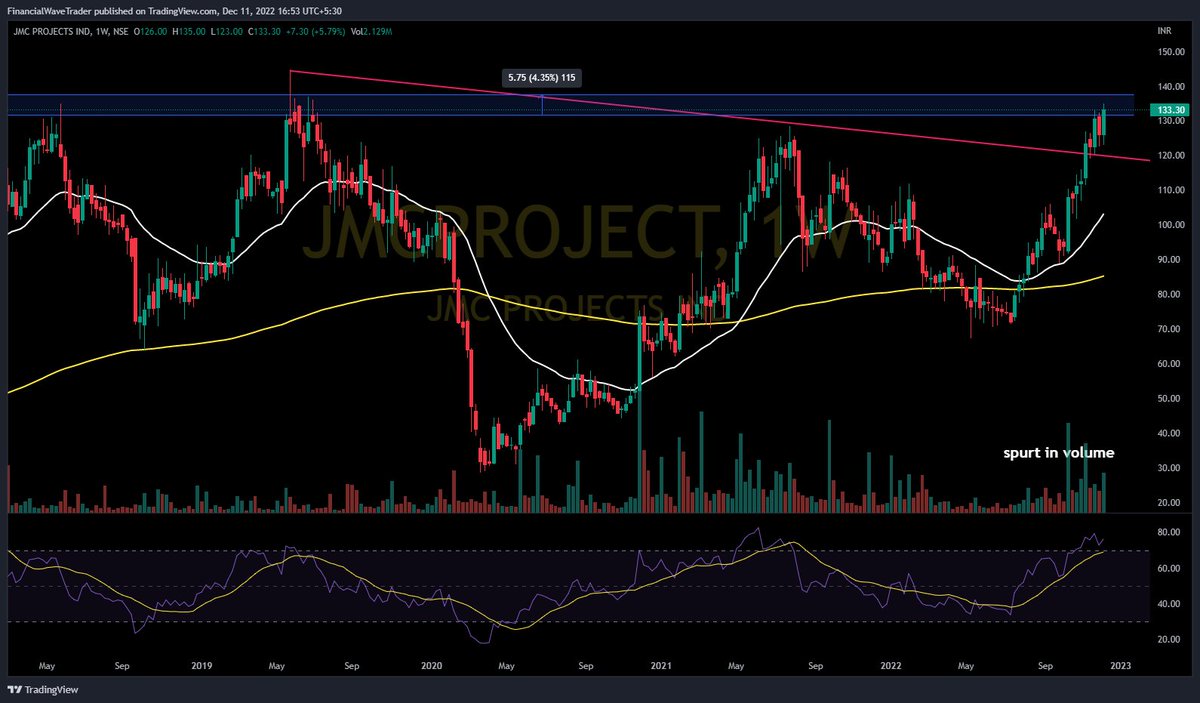Screen dimensions: 1200x703
Task: Click the 2020 label on the time axis
Action: coord(431,664)
